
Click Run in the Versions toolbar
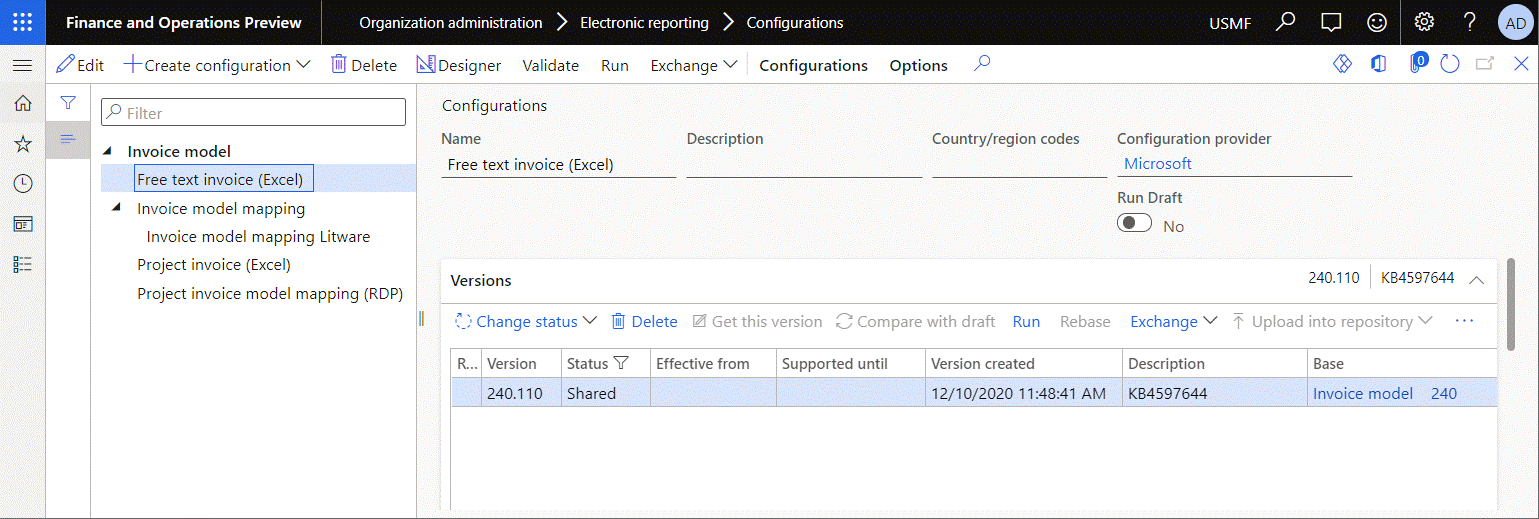pos(1026,321)
